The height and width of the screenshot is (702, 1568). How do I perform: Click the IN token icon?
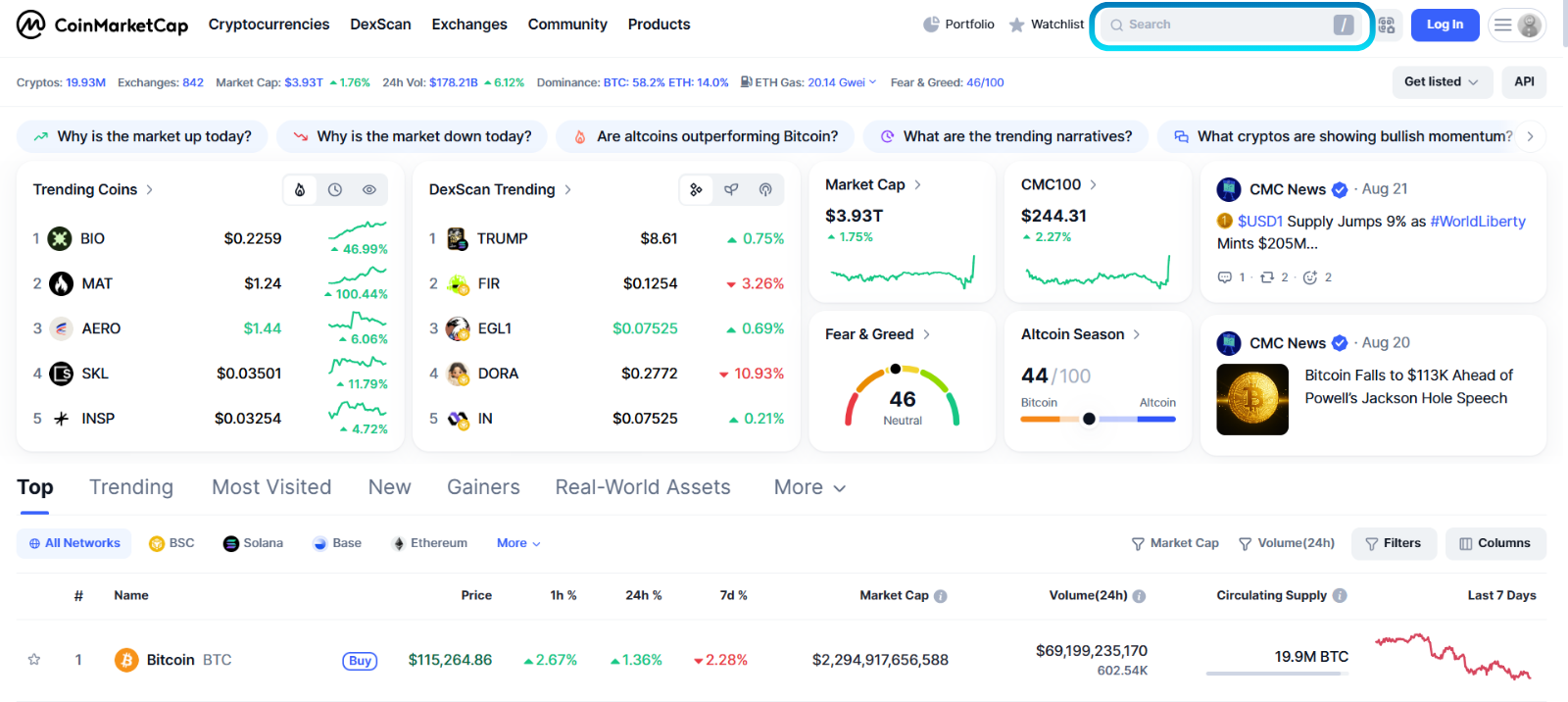[458, 419]
